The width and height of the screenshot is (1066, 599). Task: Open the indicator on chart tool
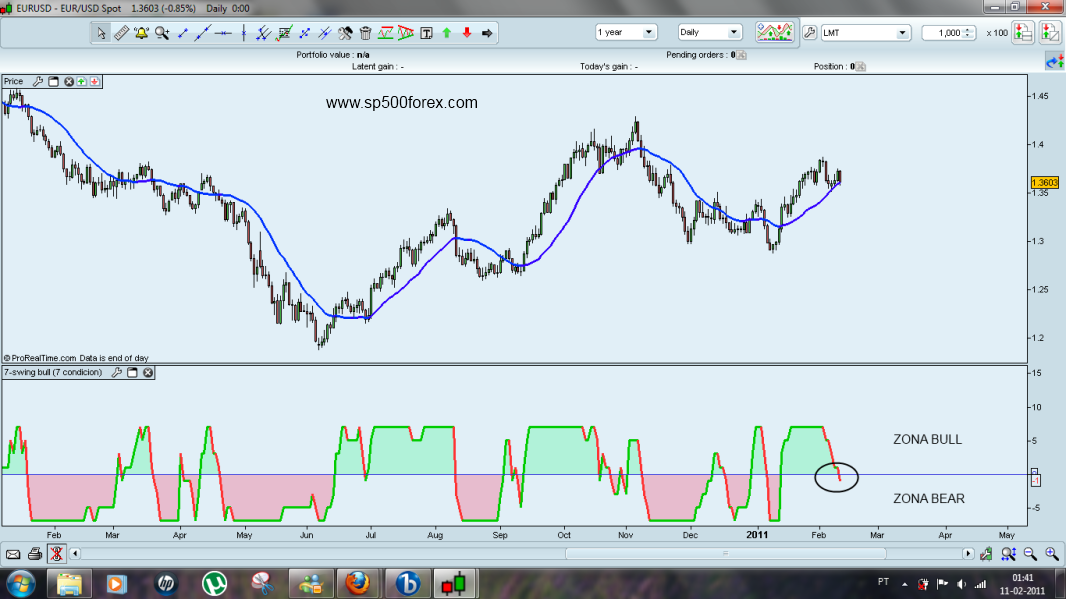pyautogui.click(x=284, y=33)
